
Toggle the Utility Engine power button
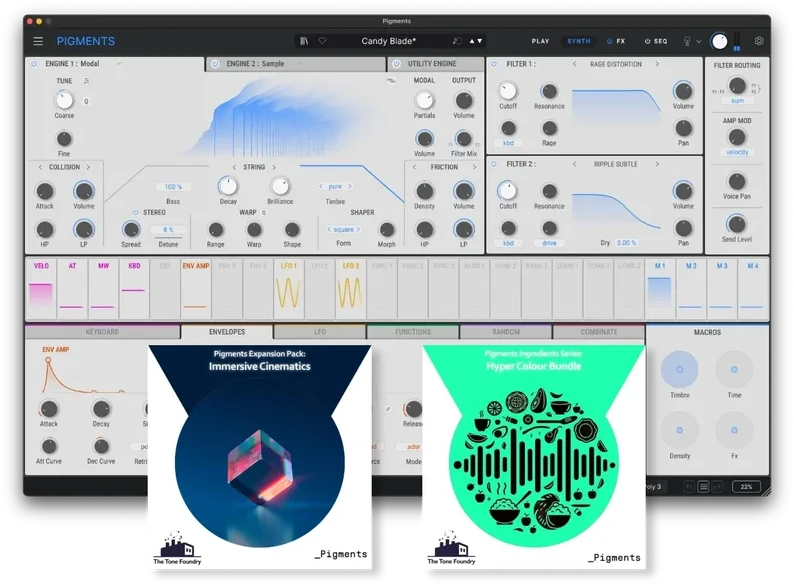click(x=396, y=64)
